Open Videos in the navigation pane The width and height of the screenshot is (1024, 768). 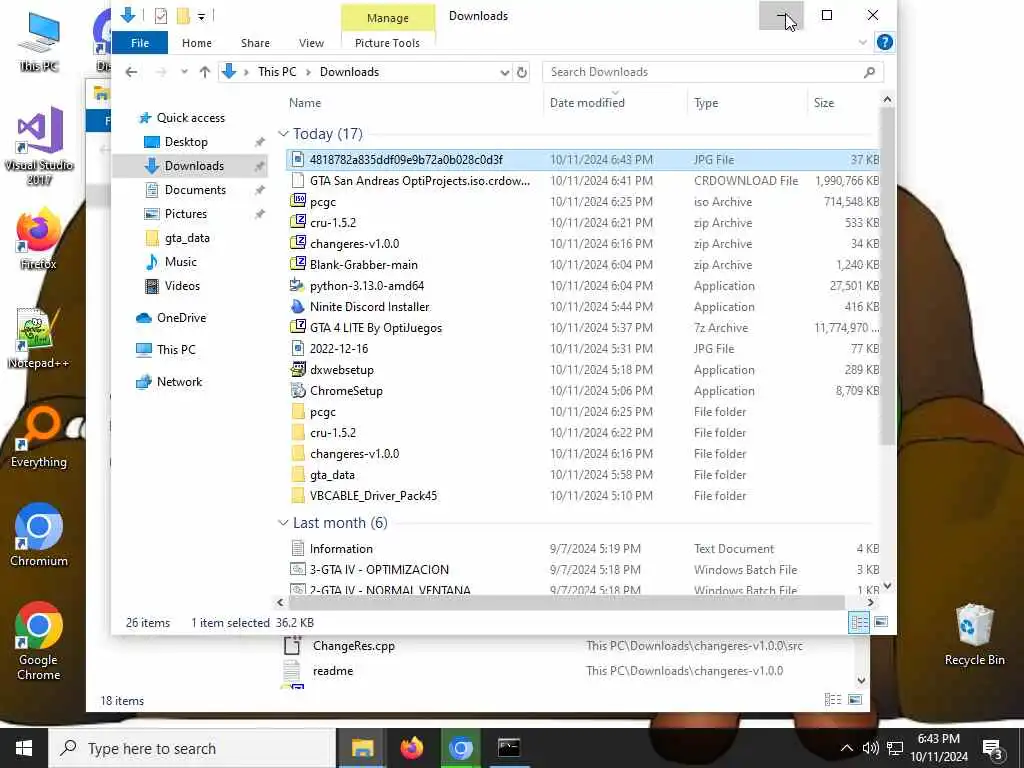click(182, 286)
